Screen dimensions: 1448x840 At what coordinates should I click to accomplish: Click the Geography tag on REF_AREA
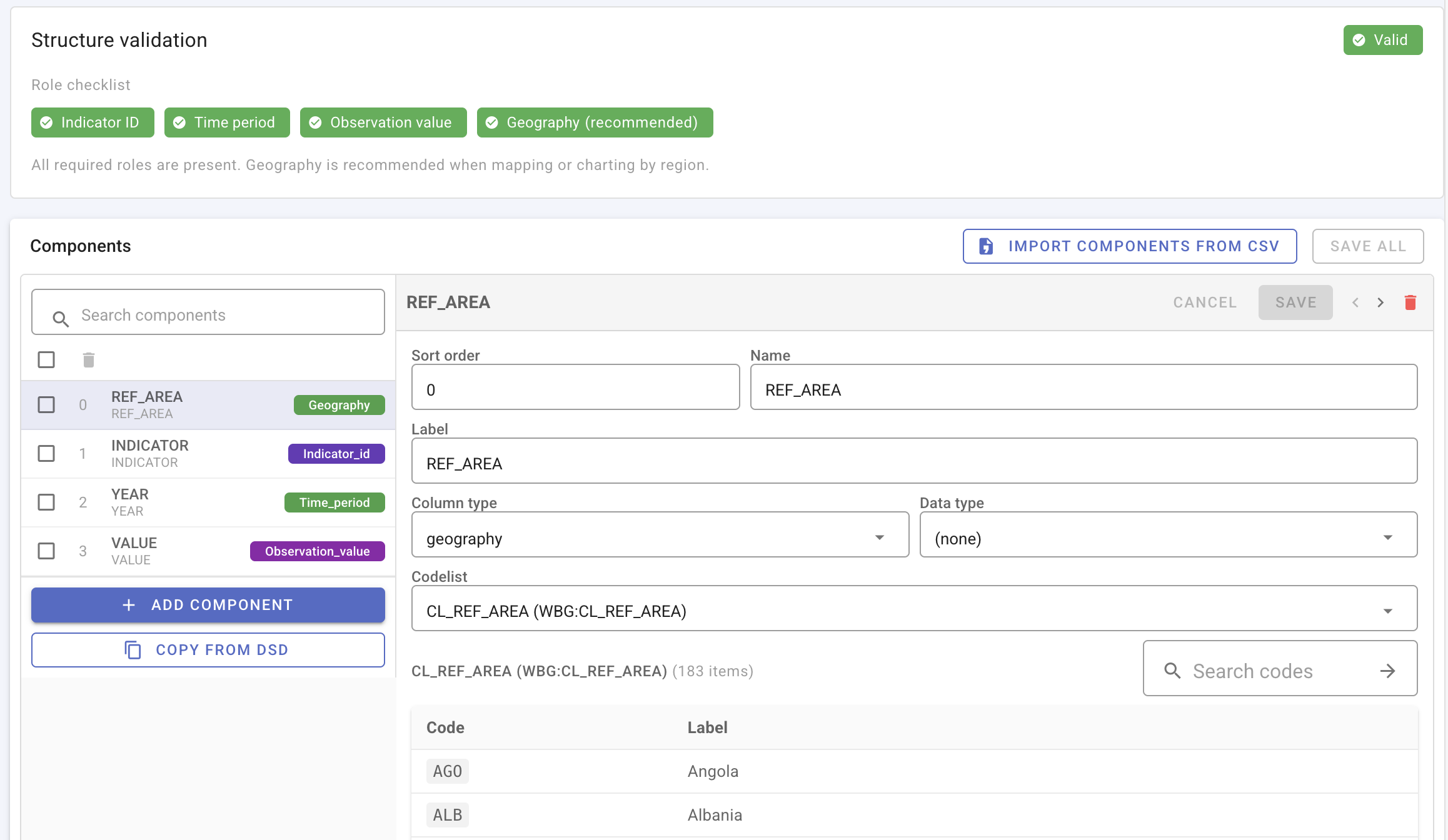click(x=339, y=405)
